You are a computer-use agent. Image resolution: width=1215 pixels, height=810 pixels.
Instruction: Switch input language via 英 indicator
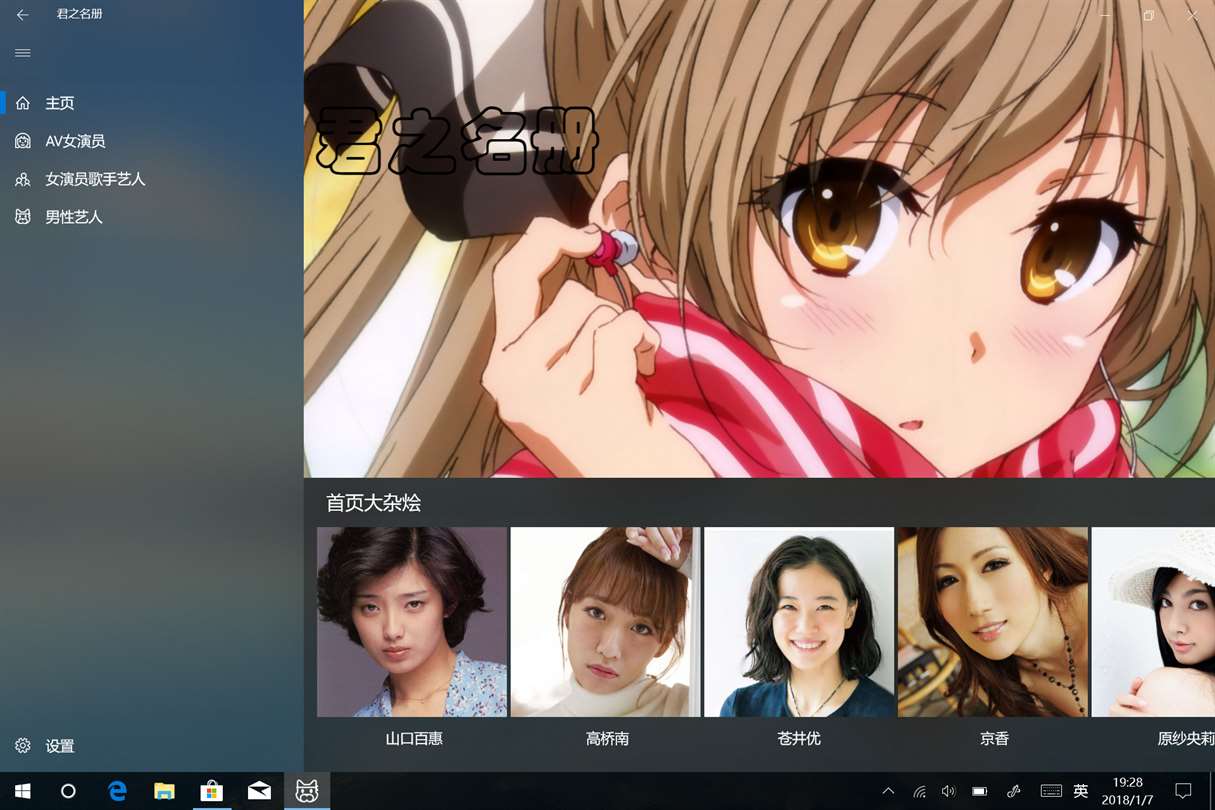(1081, 791)
